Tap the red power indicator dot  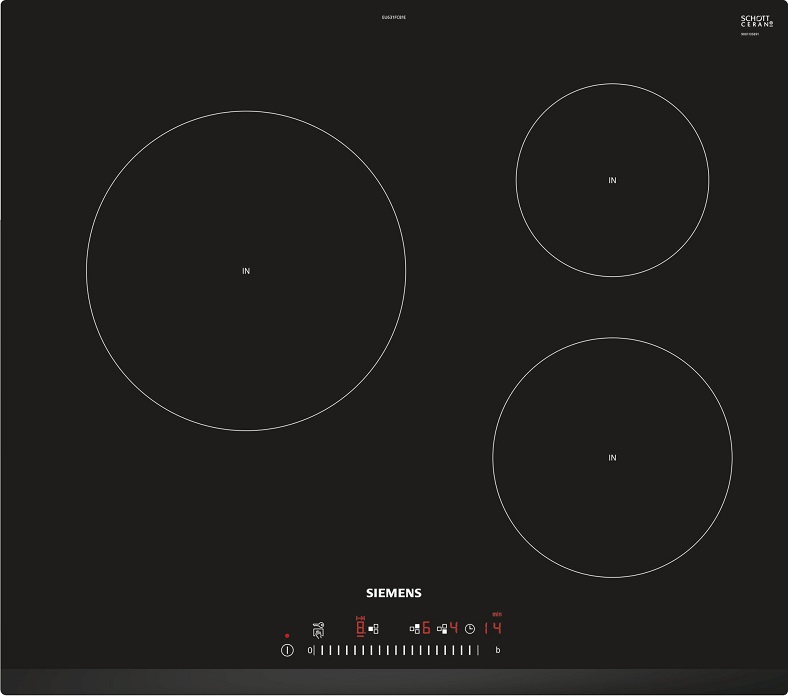tap(287, 635)
